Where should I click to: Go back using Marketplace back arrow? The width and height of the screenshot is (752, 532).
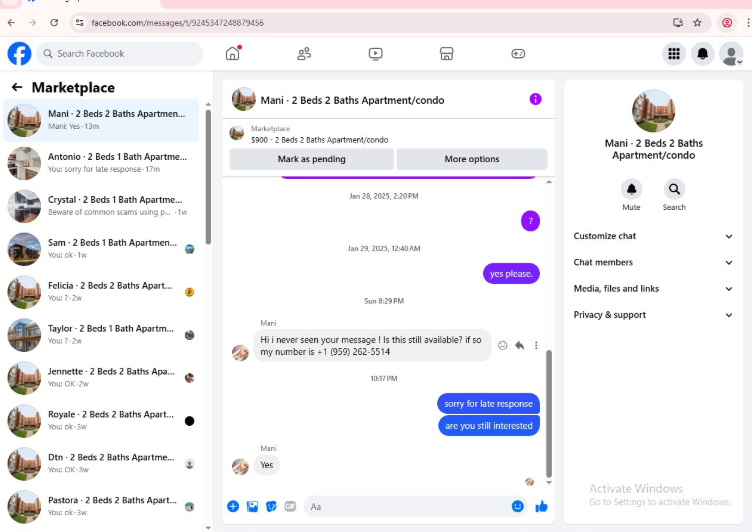[17, 87]
